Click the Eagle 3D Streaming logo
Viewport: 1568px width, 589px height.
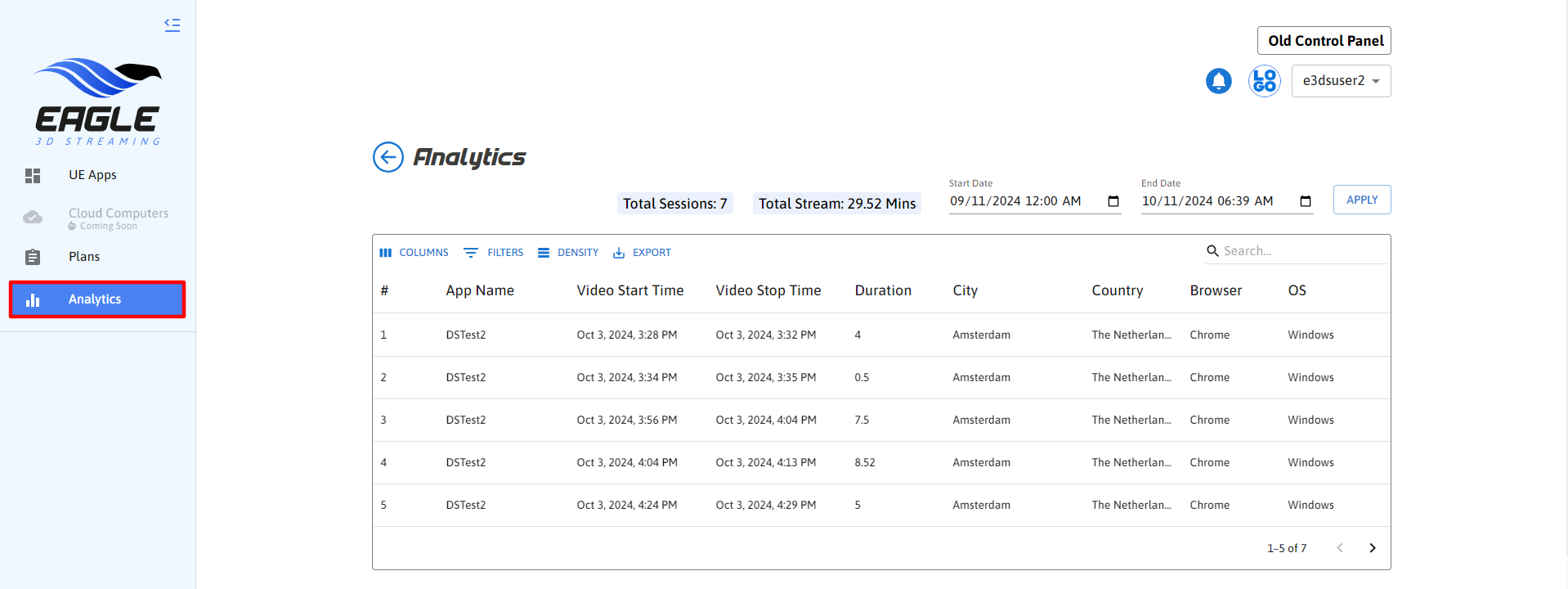pyautogui.click(x=97, y=102)
